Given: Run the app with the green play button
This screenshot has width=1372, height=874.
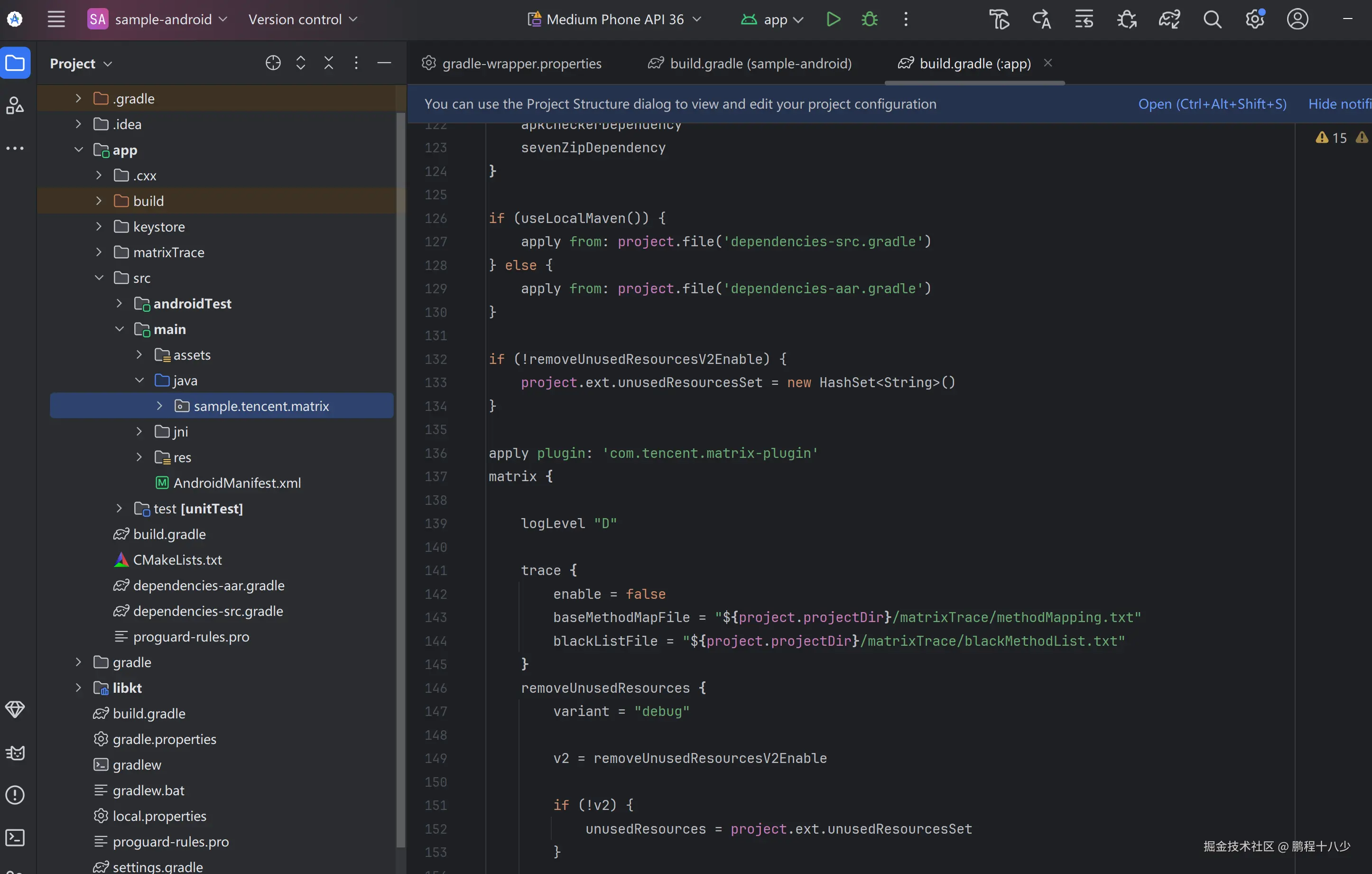Looking at the screenshot, I should (833, 19).
